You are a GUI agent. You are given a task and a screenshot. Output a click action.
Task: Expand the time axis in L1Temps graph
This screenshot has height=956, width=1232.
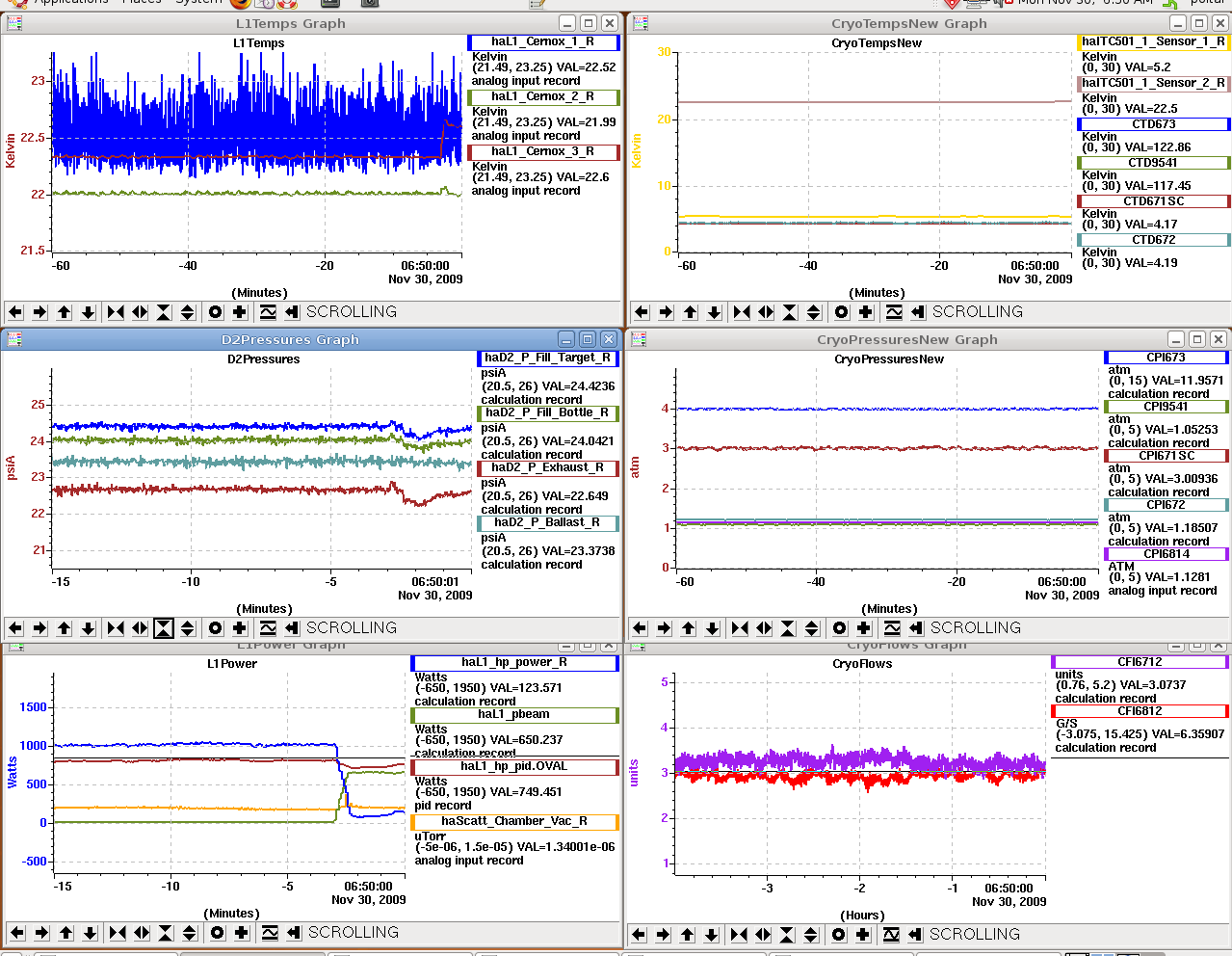[x=140, y=312]
